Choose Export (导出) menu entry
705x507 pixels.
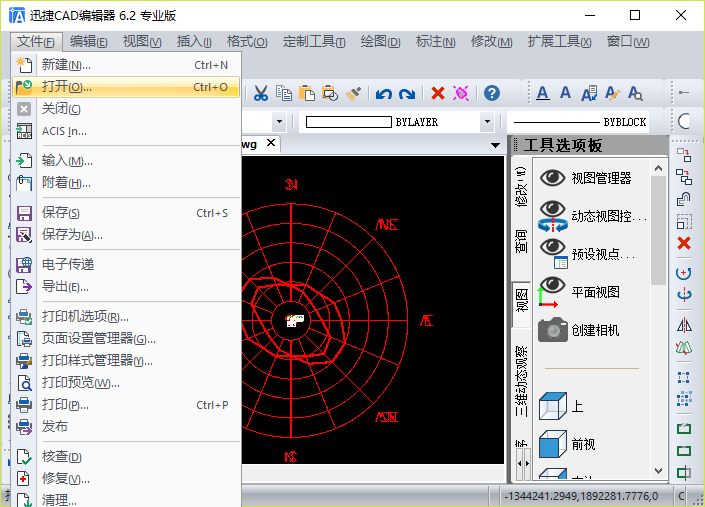click(x=126, y=286)
